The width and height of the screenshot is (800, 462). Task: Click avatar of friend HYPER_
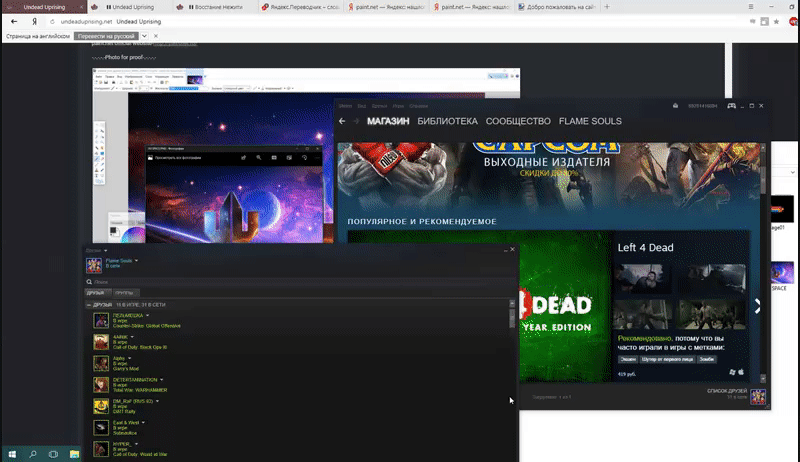[x=101, y=449]
